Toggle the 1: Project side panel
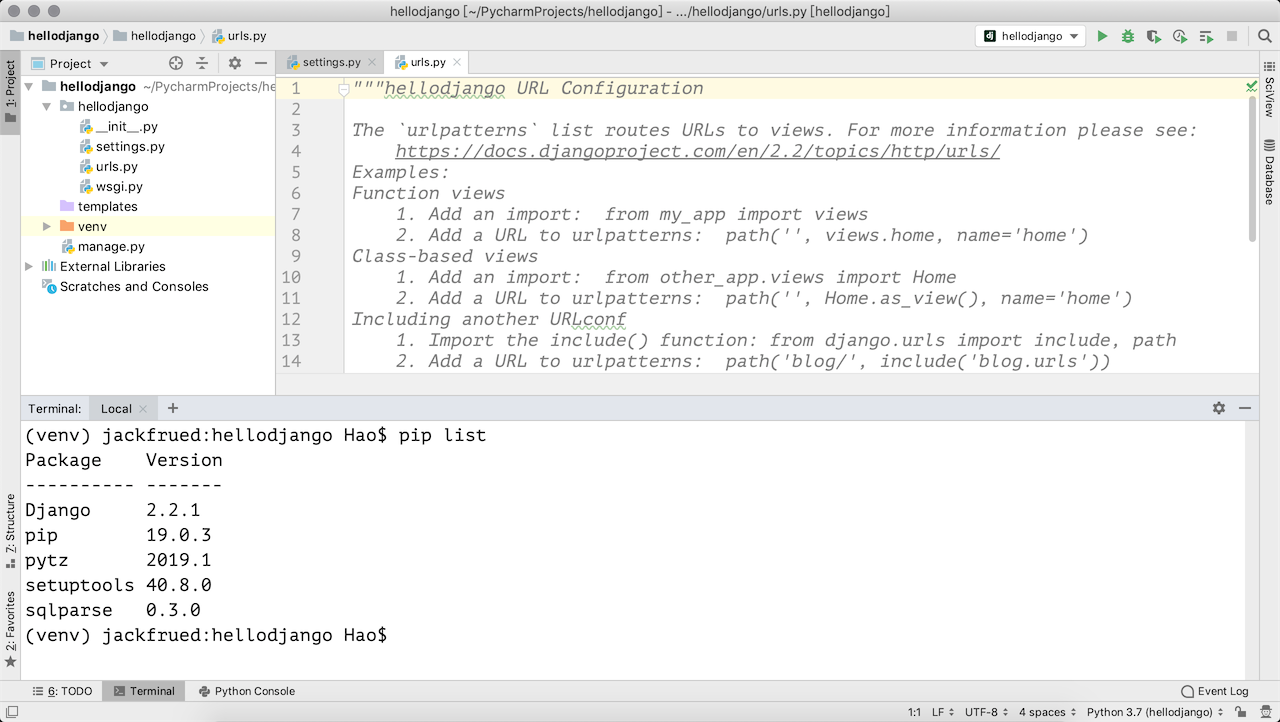Image resolution: width=1280 pixels, height=722 pixels. (x=10, y=90)
